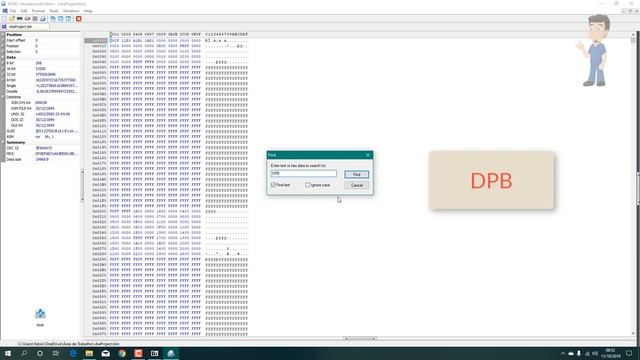
Task: Collapse the Datetime group in data inspector
Action: click(x=3, y=97)
